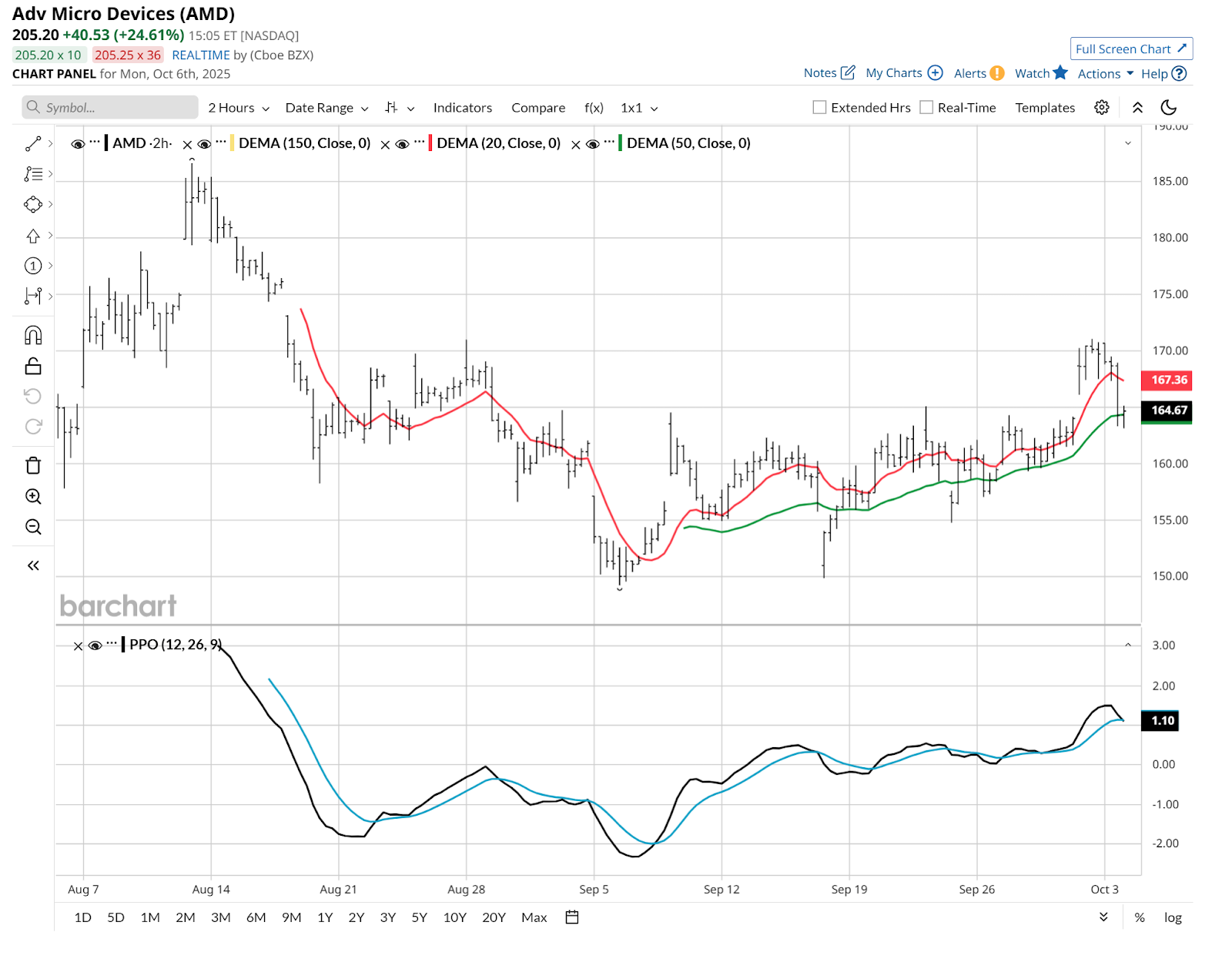Expand the Actions dropdown menu
Screen dimensions: 1232x959
1106,73
